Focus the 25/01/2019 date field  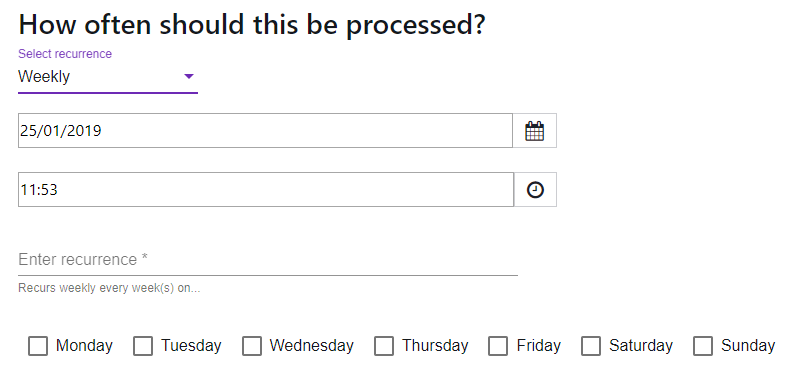[266, 131]
